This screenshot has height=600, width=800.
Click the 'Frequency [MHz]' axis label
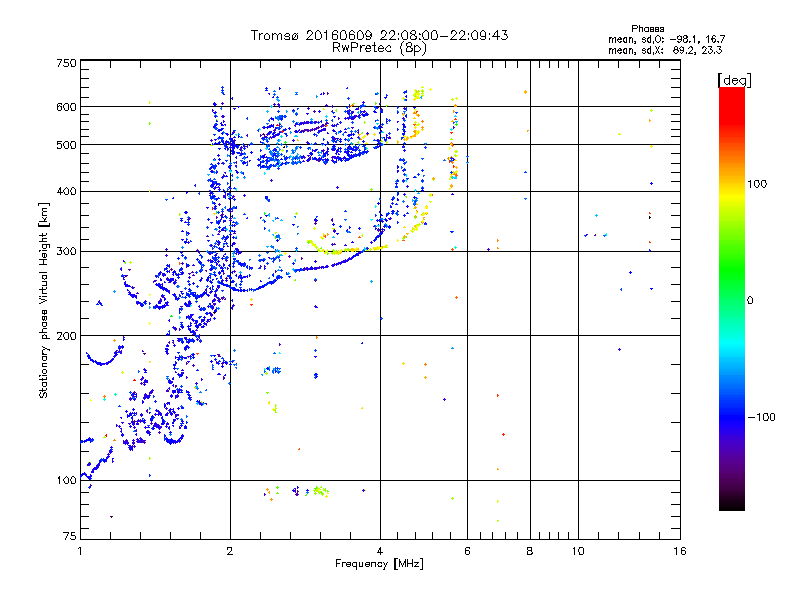(379, 564)
